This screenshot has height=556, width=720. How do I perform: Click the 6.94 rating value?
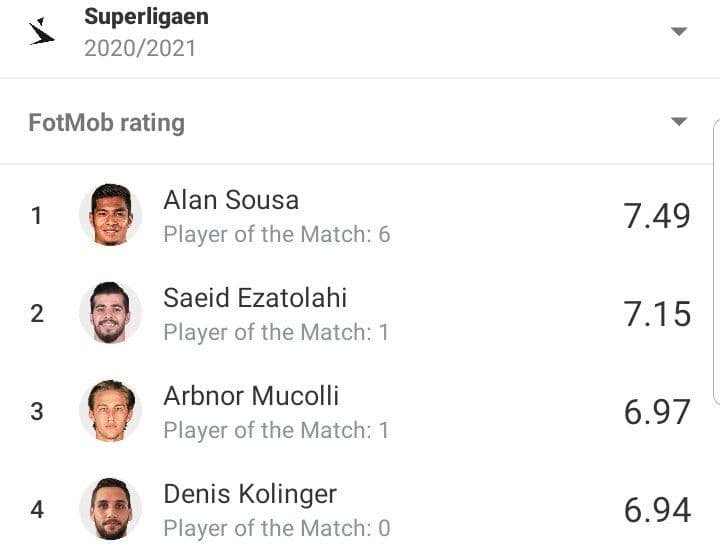coord(657,510)
